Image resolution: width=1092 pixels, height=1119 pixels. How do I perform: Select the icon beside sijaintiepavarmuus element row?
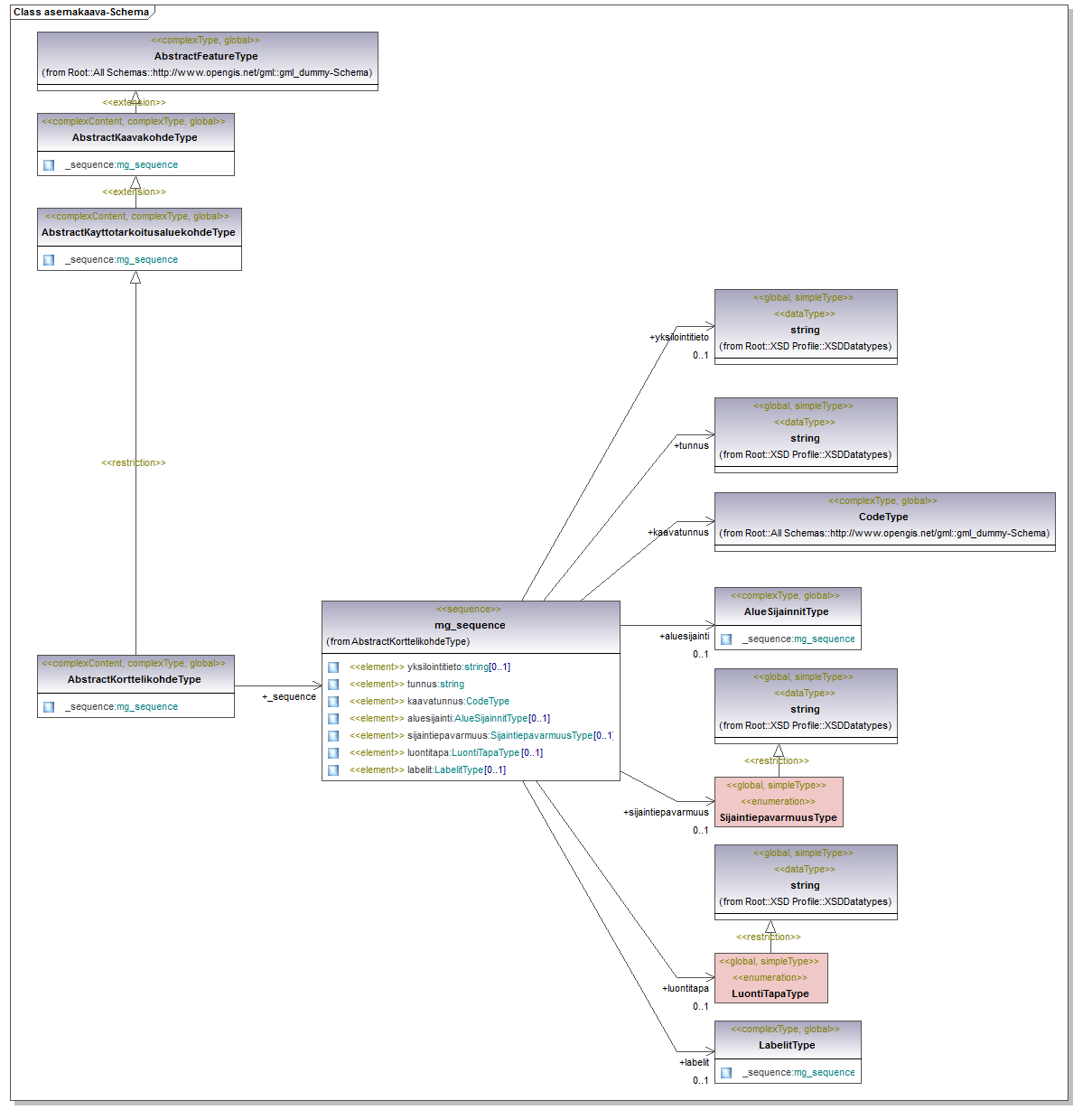click(332, 736)
